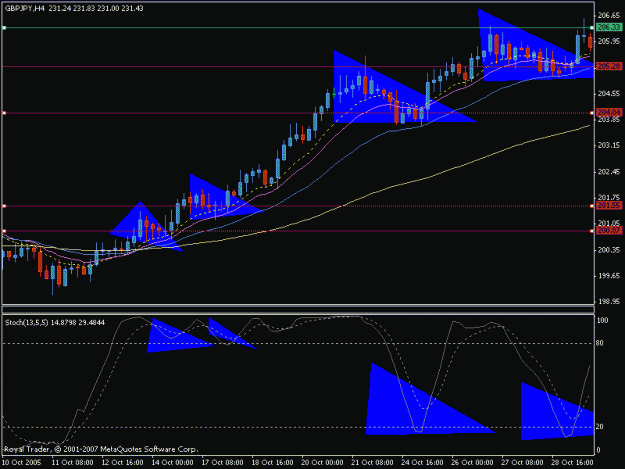The width and height of the screenshot is (625, 469).
Task: Click the 205.95 price scale value
Action: (609, 41)
